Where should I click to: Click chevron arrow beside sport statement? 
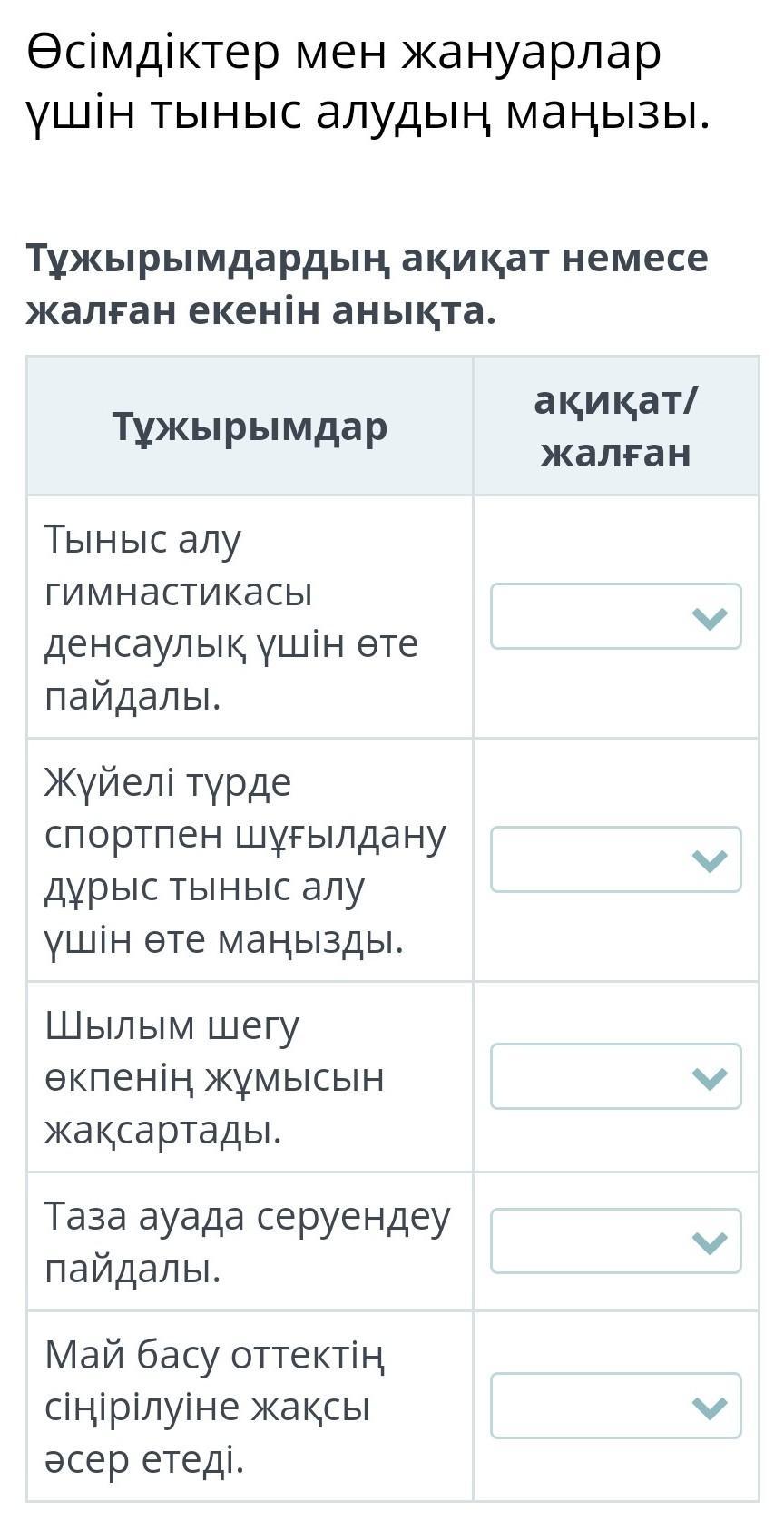[710, 860]
